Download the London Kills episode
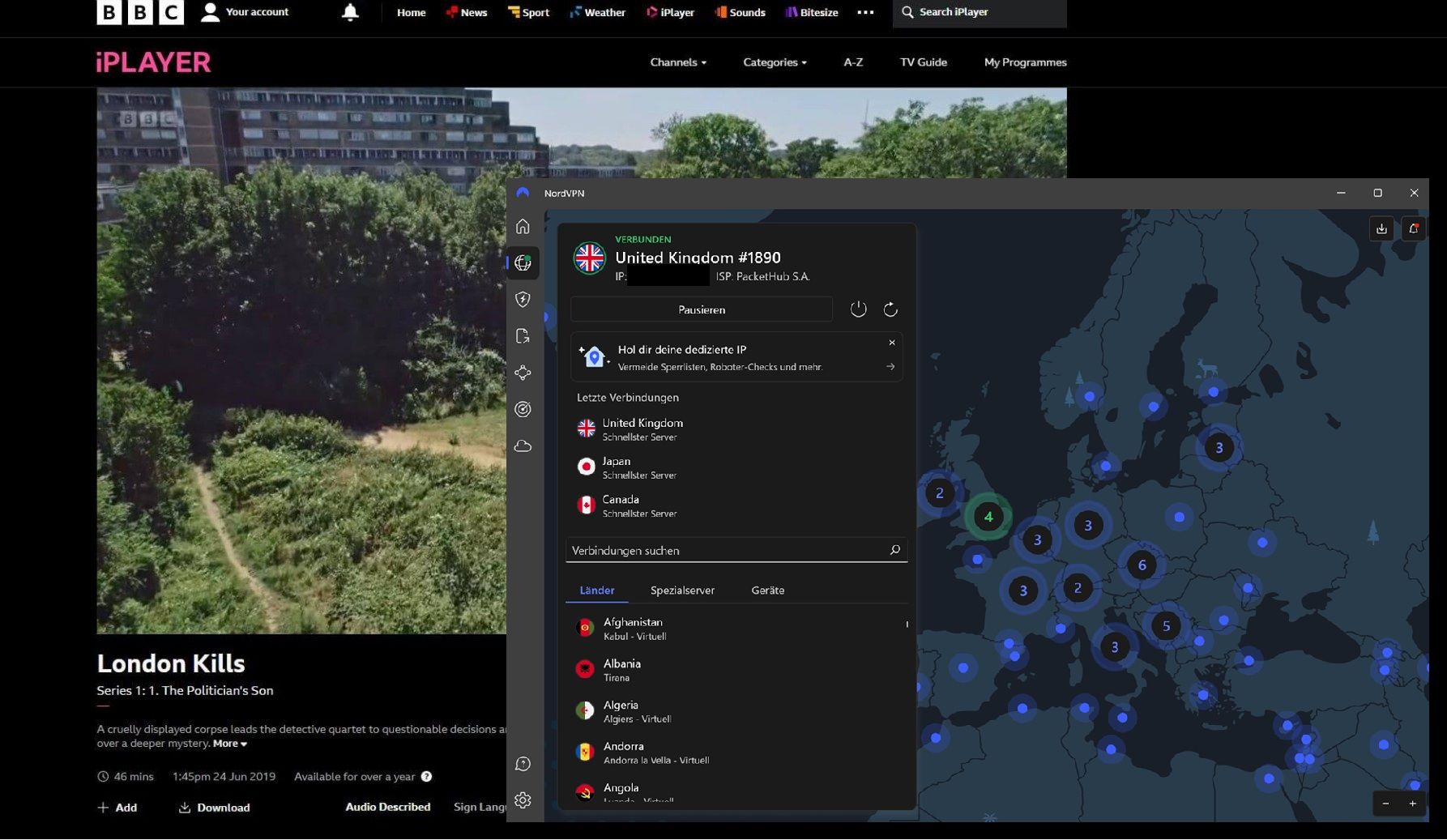Image resolution: width=1447 pixels, height=840 pixels. point(214,808)
